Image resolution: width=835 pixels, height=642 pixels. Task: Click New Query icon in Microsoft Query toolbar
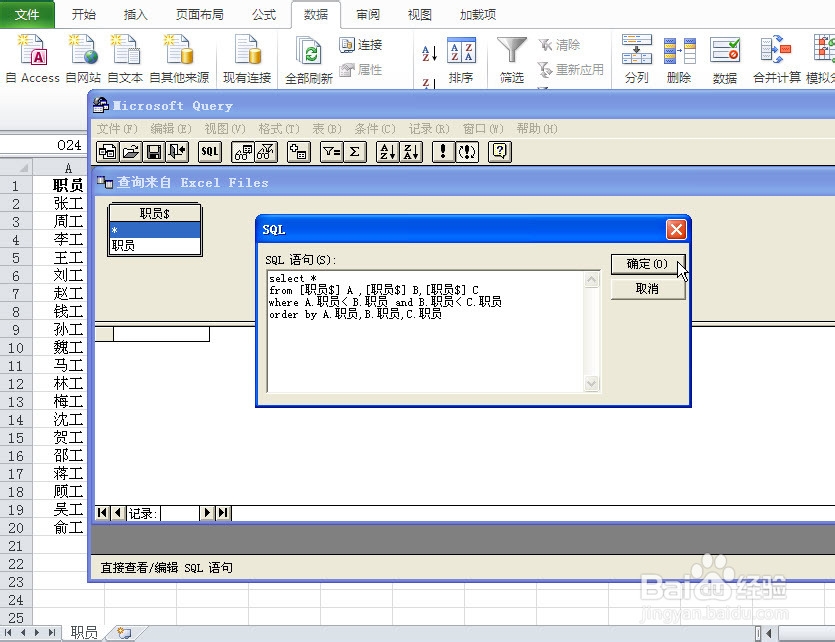(108, 152)
